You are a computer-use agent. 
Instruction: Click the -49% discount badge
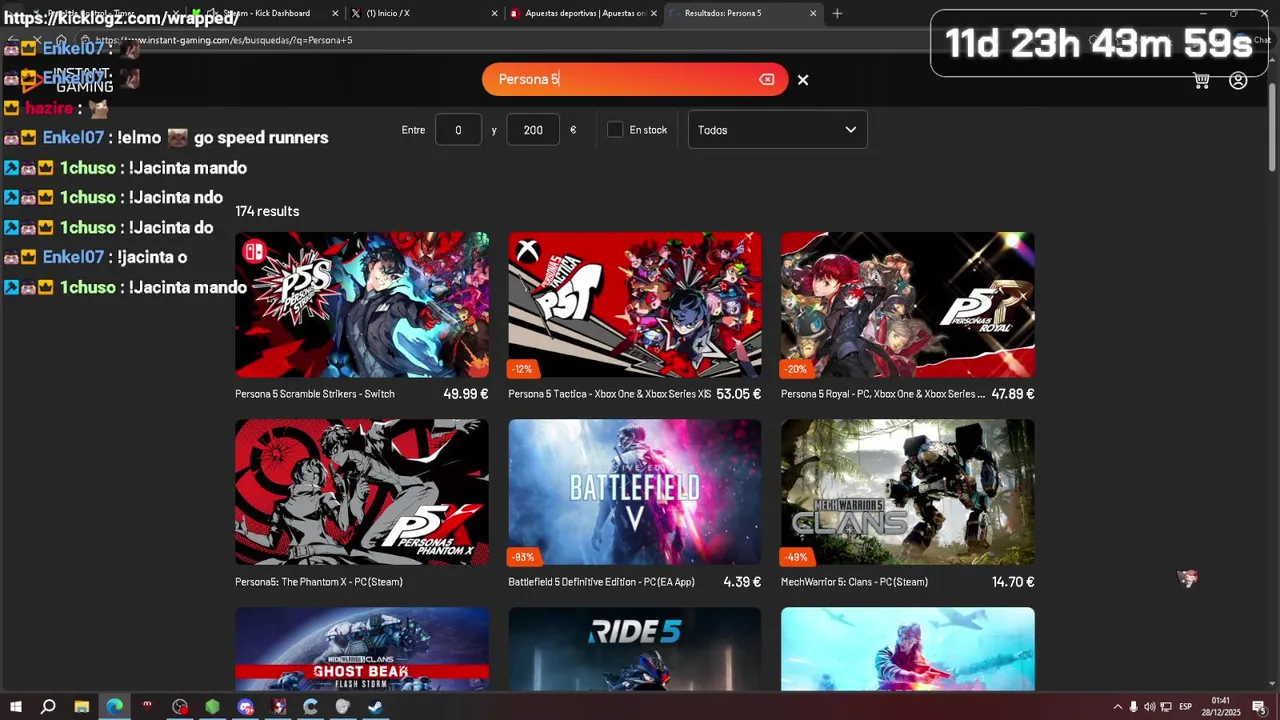pyautogui.click(x=796, y=557)
